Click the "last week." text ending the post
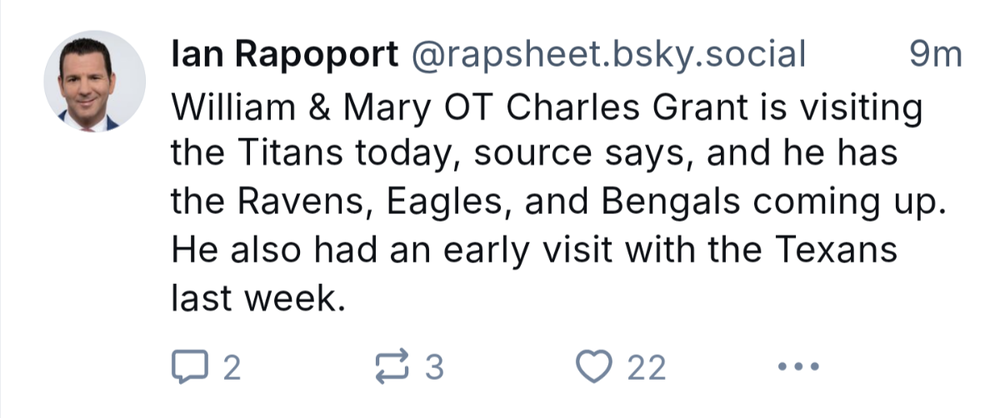Screen dimensions: 1000x418 258,297
